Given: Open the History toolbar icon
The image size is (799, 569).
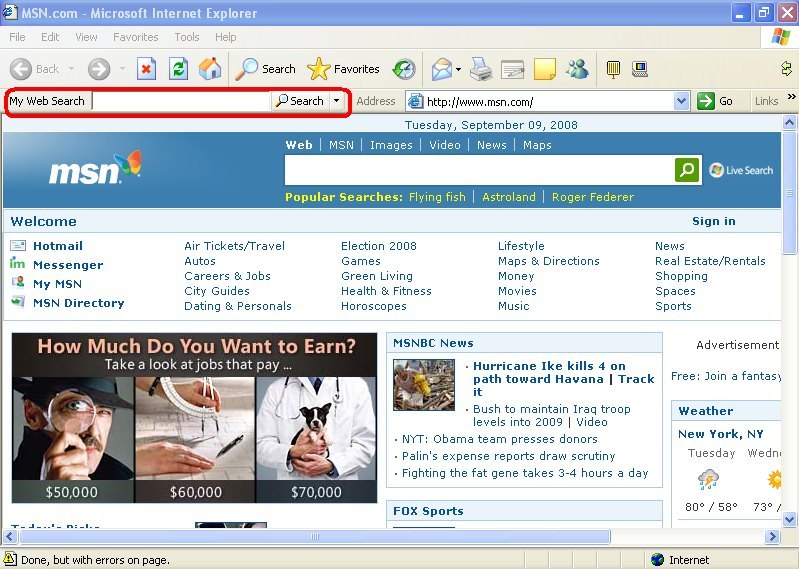Looking at the screenshot, I should click(404, 69).
